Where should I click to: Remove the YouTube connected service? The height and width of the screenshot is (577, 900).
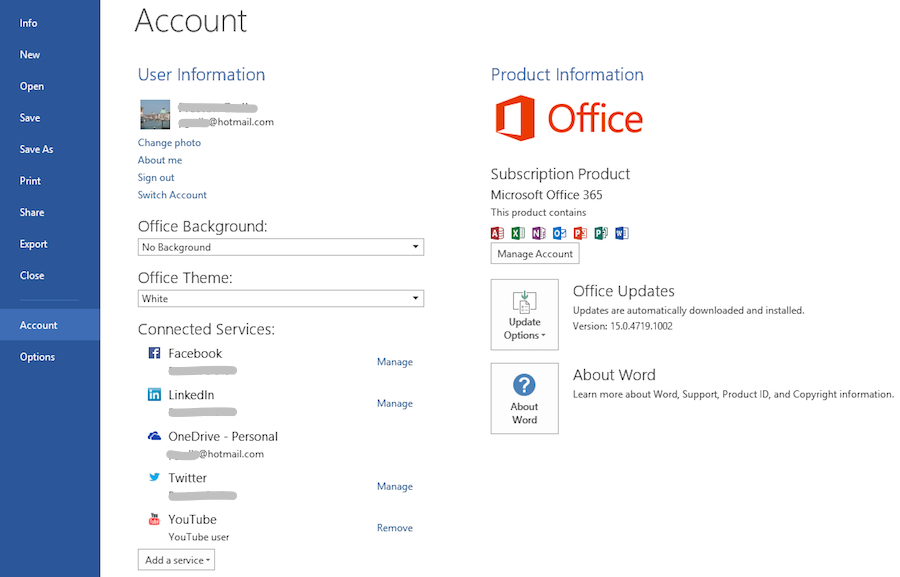point(394,527)
